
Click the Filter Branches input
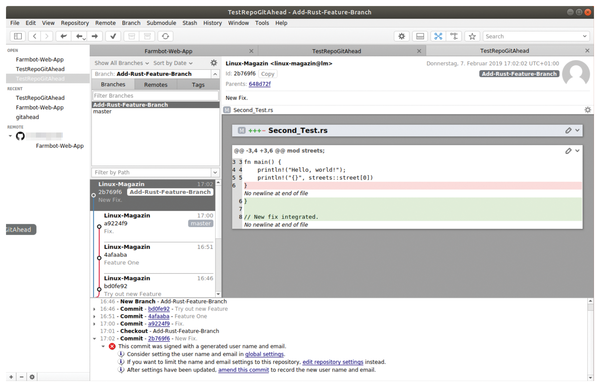tap(155, 96)
